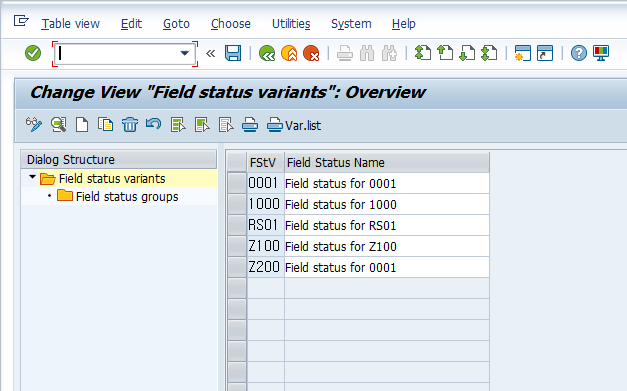Click the Field Status Name column header

387,163
